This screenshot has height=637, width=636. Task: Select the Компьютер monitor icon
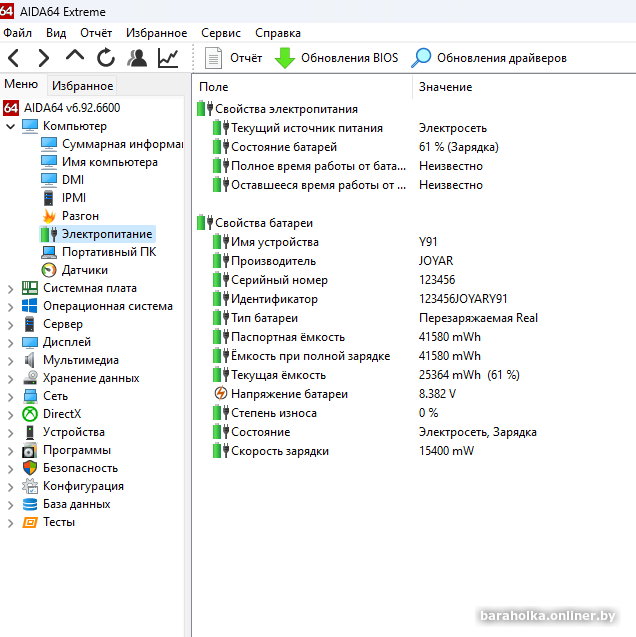(30, 126)
